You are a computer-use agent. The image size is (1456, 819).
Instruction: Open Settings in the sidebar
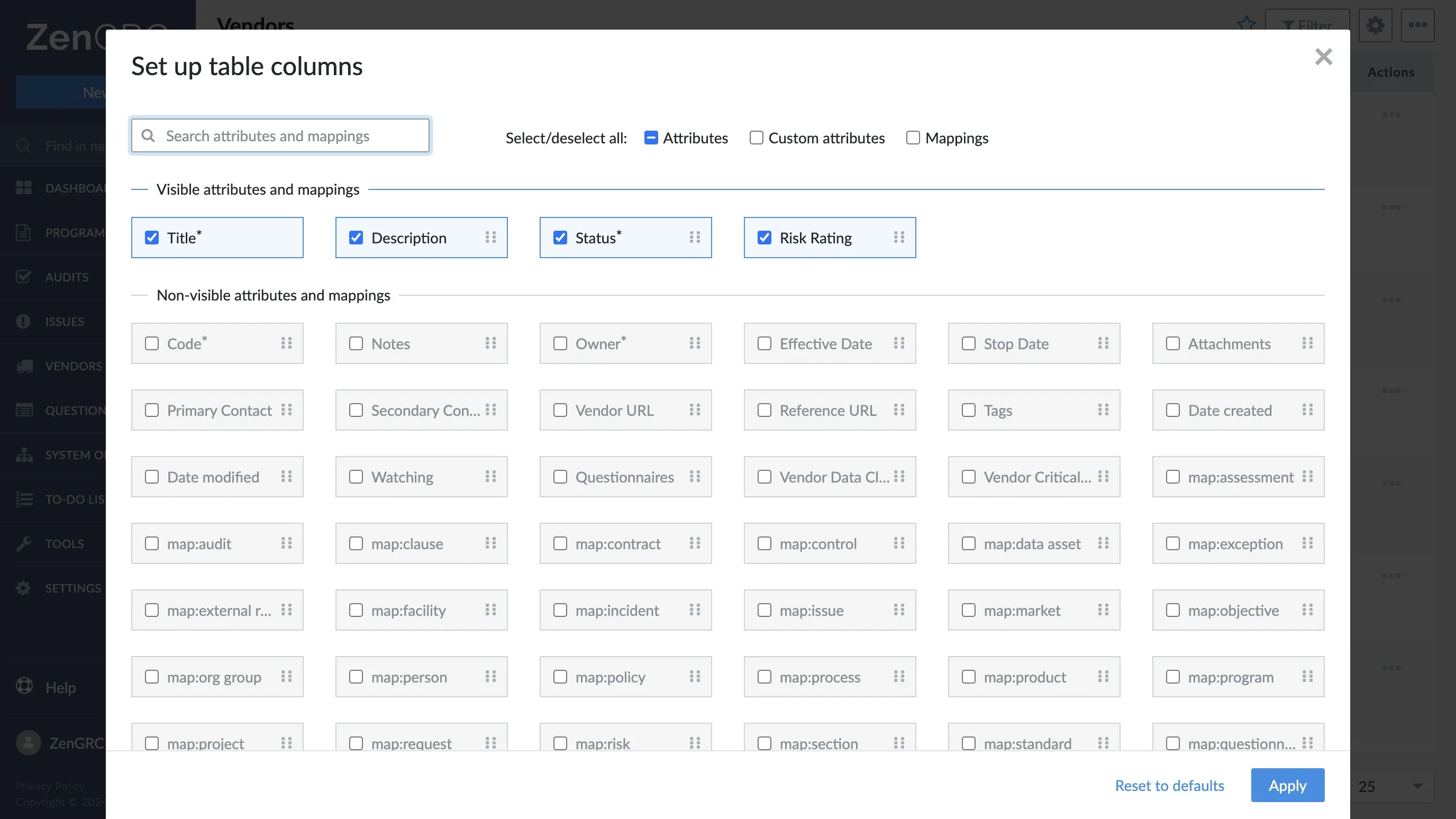53,588
